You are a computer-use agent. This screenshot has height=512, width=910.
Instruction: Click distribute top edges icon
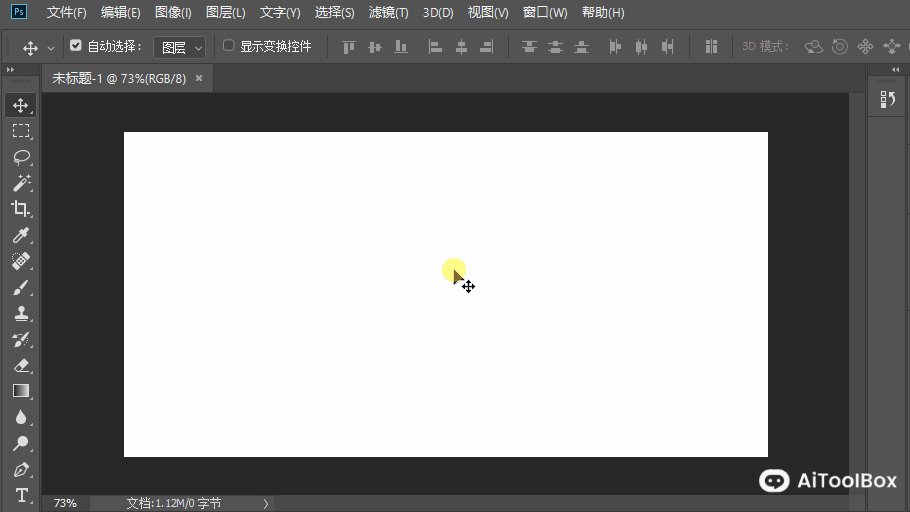529,47
